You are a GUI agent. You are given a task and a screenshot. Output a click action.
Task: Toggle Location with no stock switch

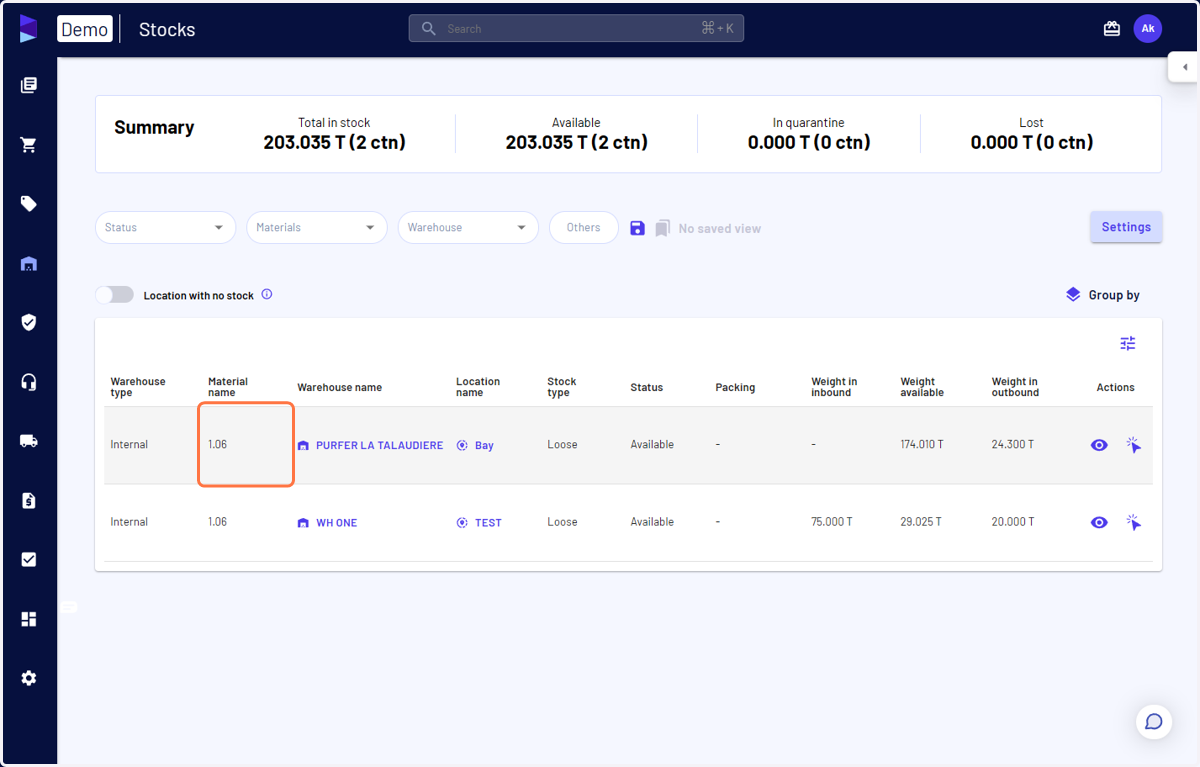[114, 295]
